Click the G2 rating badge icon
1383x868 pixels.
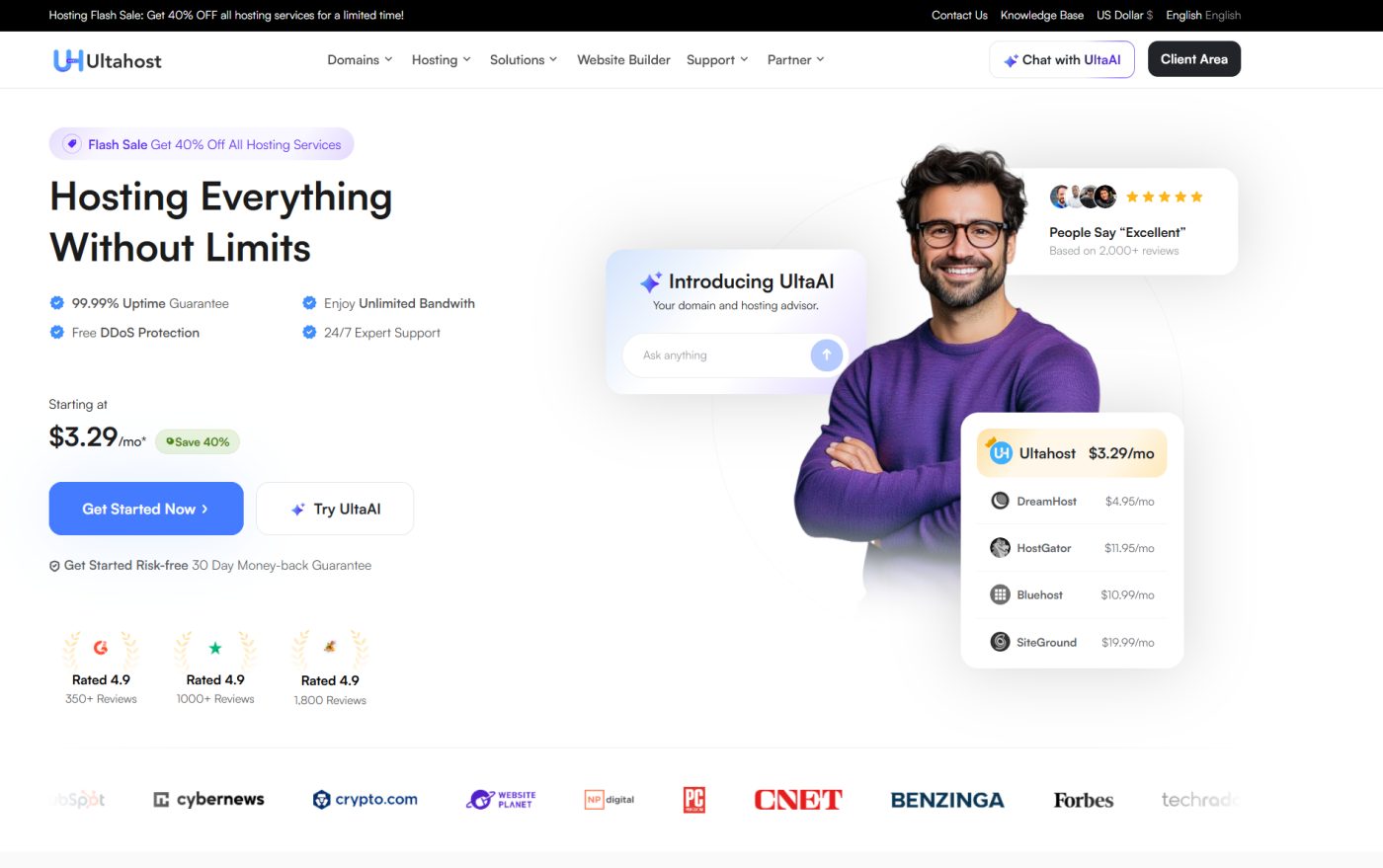101,648
